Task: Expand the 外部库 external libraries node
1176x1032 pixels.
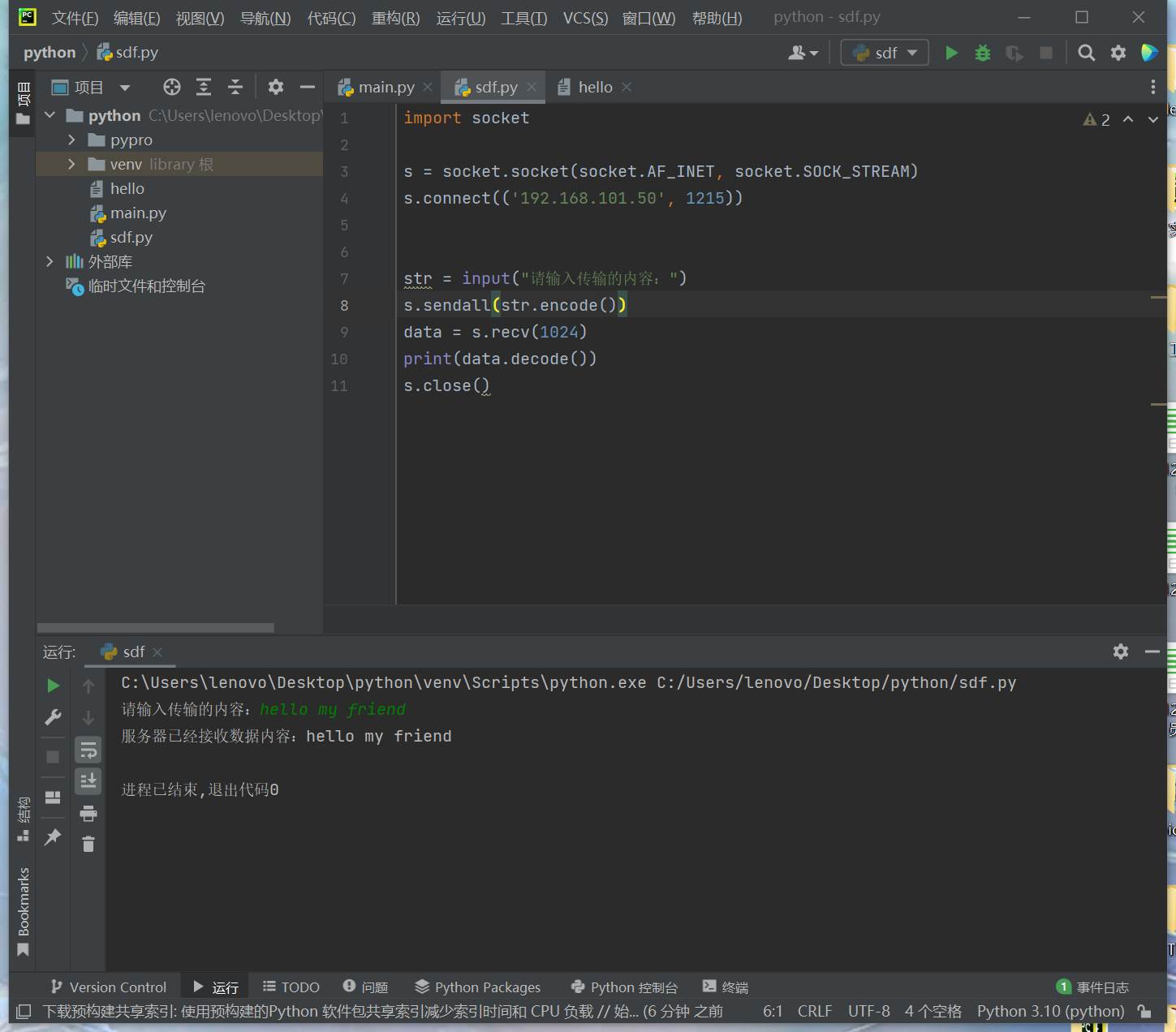Action: pos(50,261)
